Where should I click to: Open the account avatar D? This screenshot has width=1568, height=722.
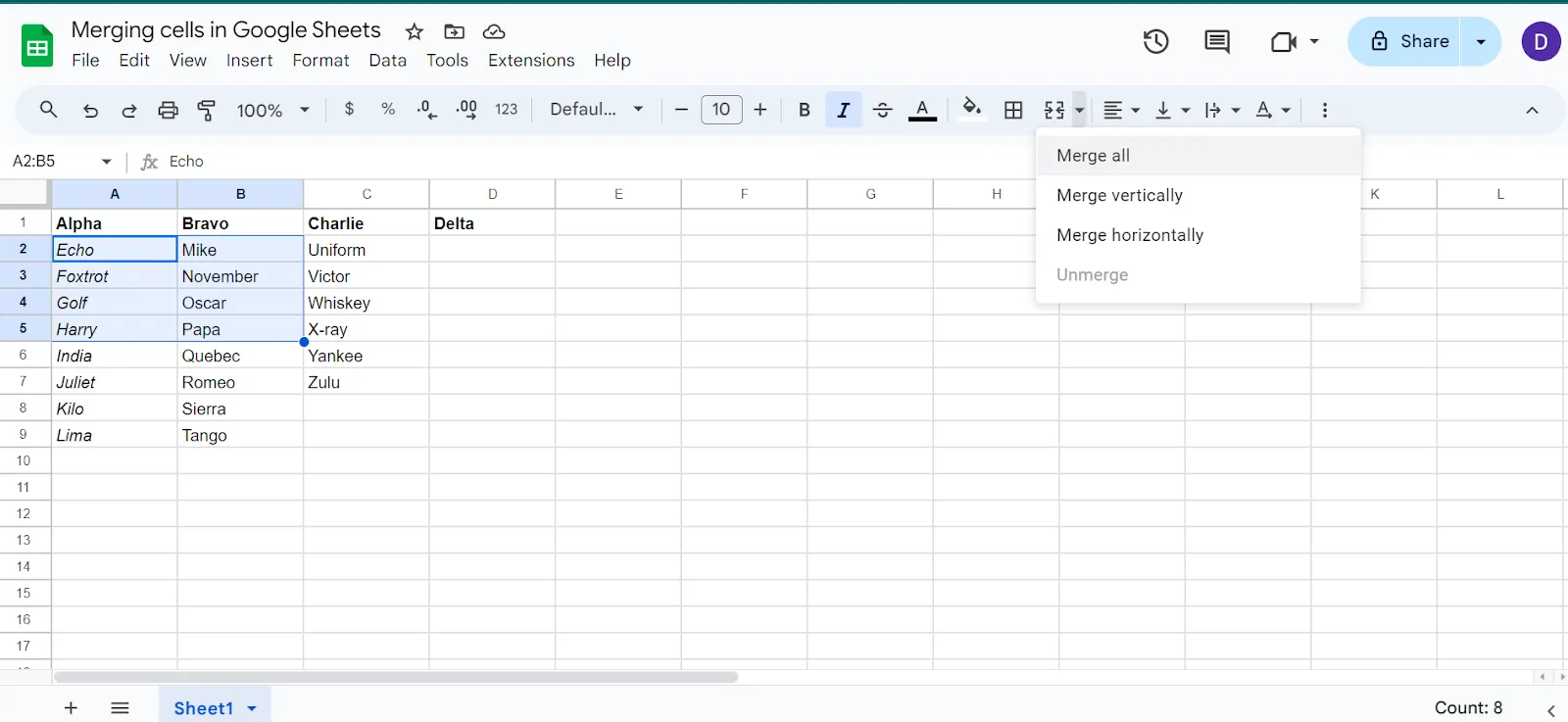click(x=1541, y=41)
